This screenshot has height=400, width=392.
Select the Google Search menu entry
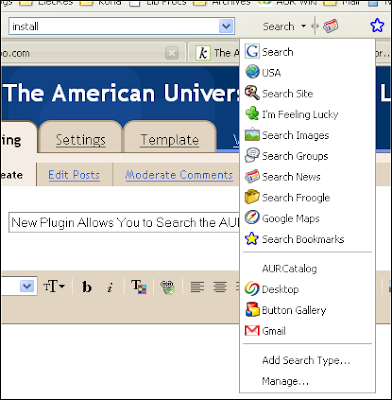307,52
